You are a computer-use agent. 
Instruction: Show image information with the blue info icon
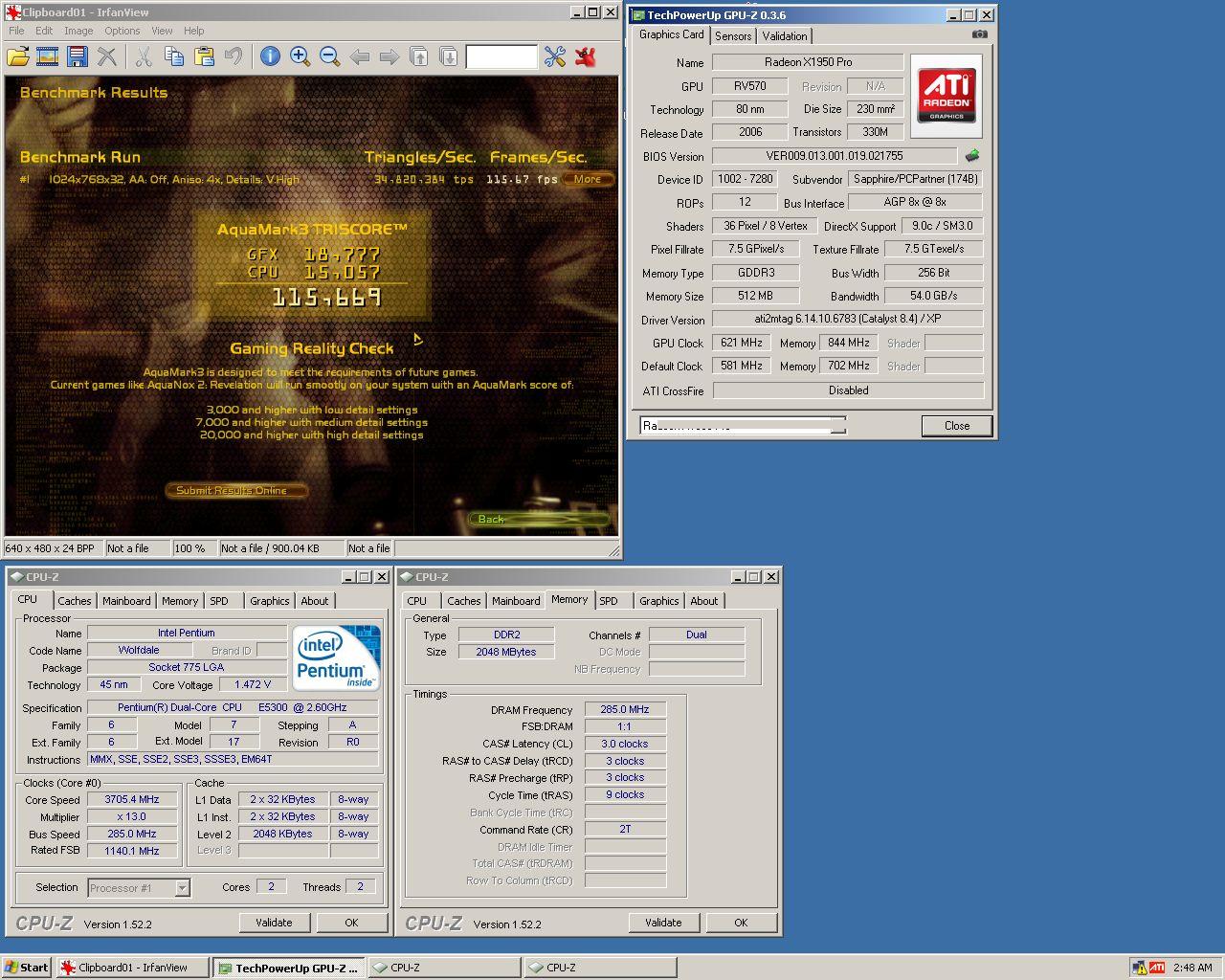coord(271,56)
